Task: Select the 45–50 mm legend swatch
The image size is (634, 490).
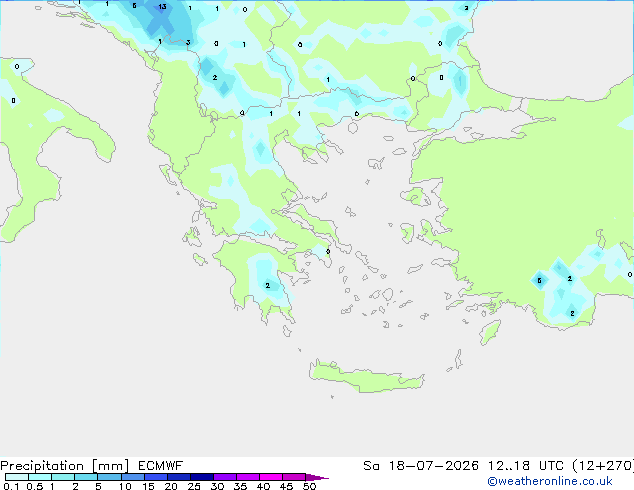Action: (294, 477)
